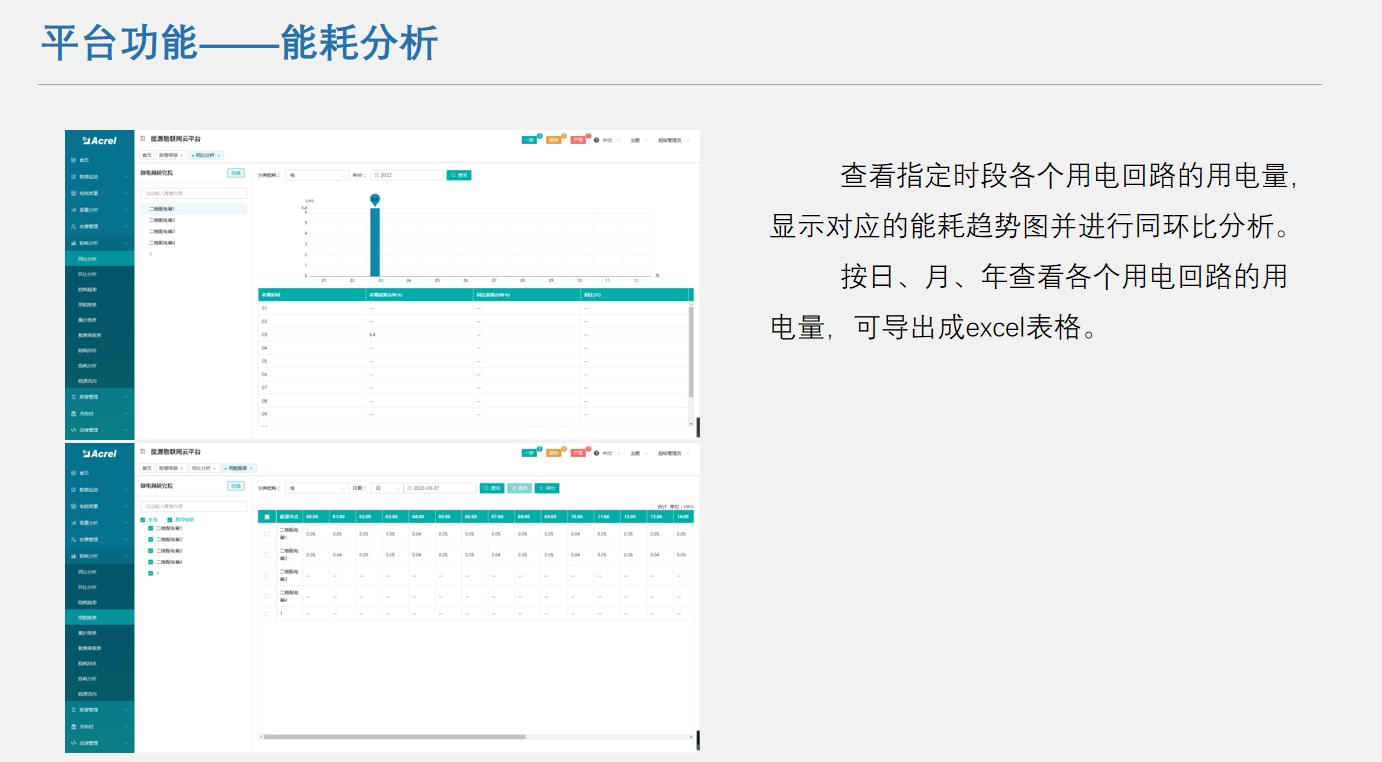Click the 2022-03-27 date input field
The image size is (1382, 762).
(x=440, y=488)
